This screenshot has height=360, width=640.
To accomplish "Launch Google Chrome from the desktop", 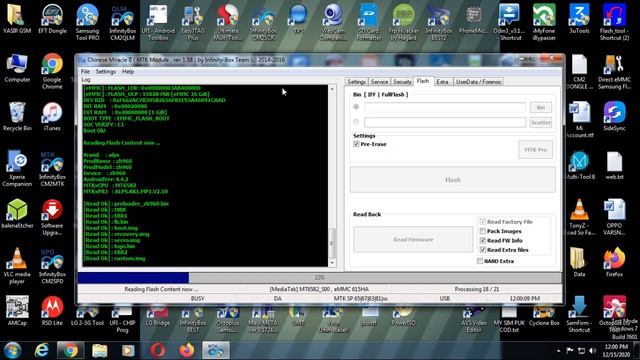I will (x=52, y=71).
